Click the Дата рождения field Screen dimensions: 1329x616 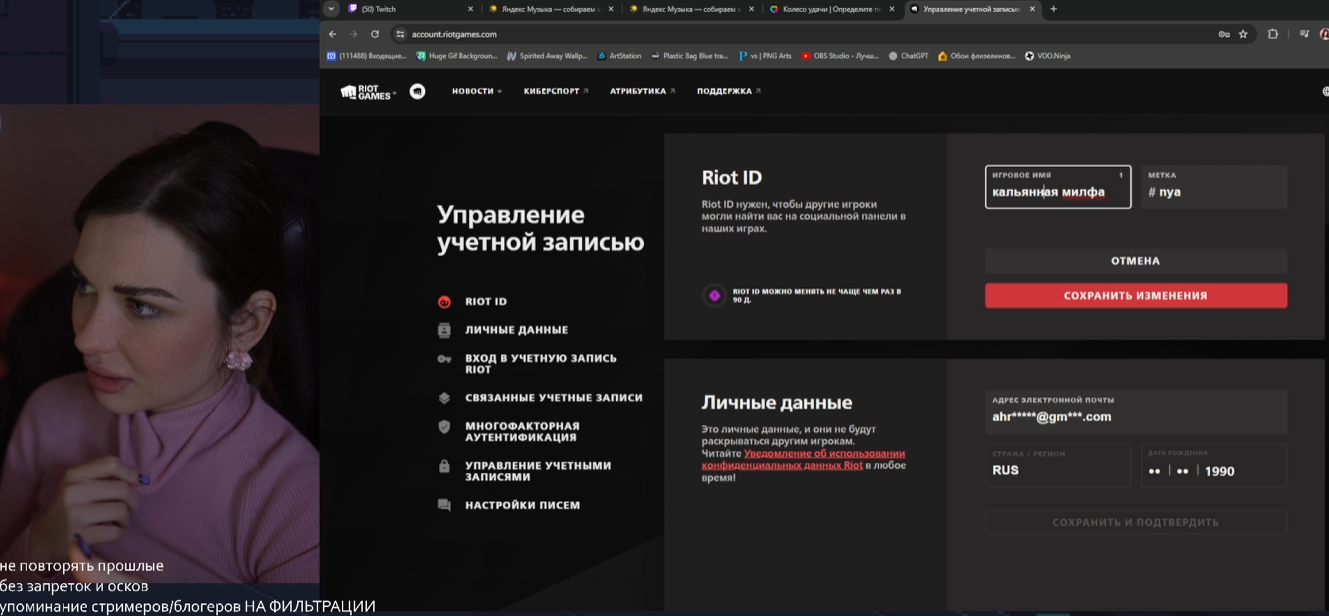point(1214,465)
